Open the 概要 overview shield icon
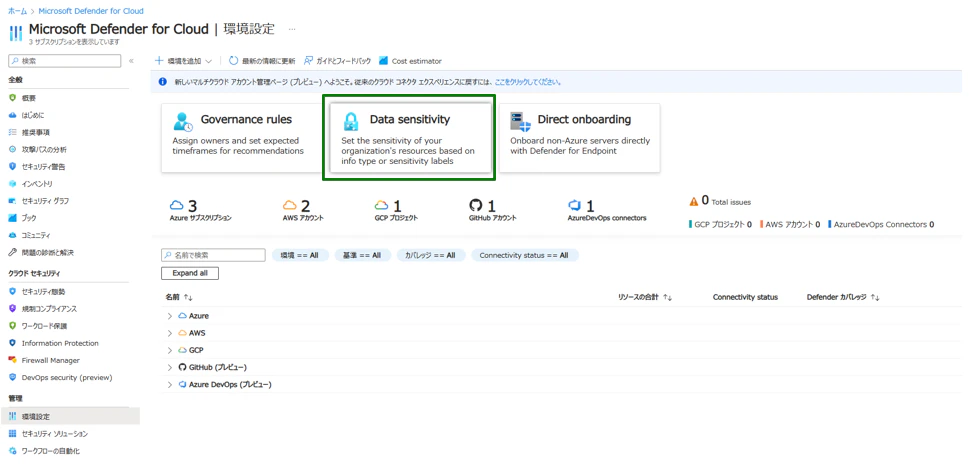973x465 pixels. [x=12, y=98]
